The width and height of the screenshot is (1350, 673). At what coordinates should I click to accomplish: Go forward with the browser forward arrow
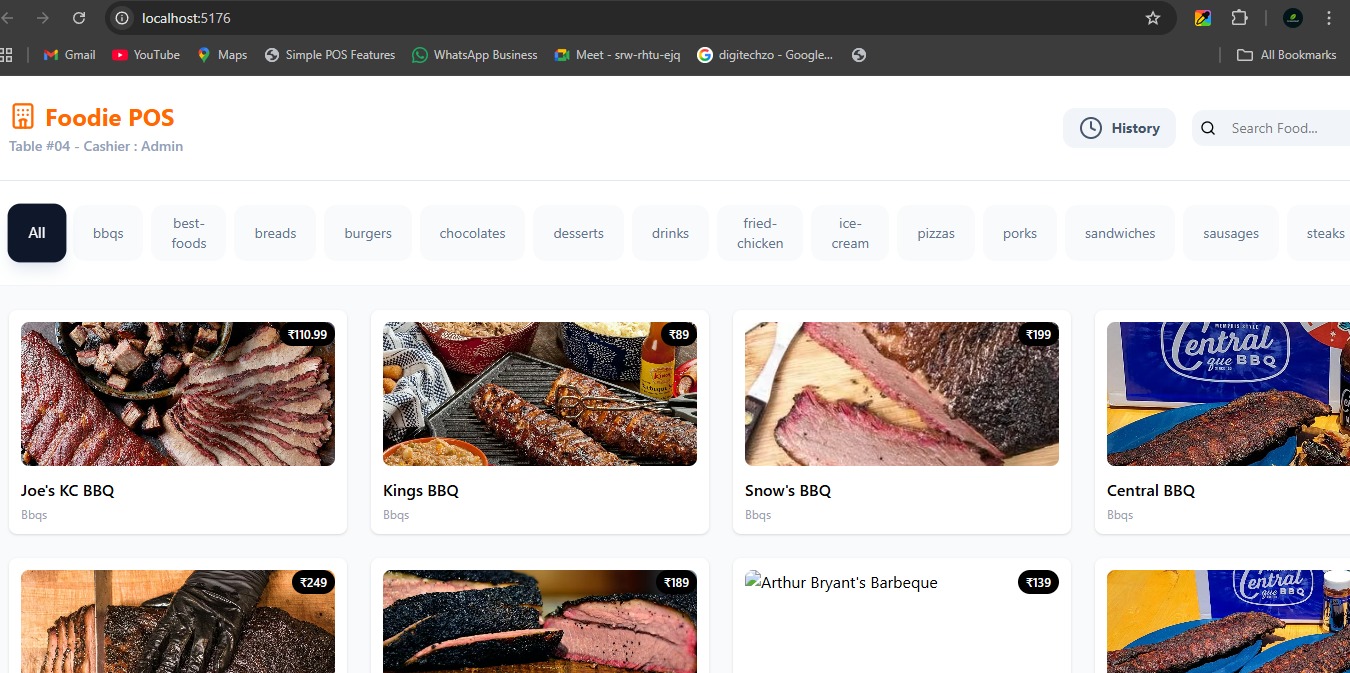(x=42, y=18)
